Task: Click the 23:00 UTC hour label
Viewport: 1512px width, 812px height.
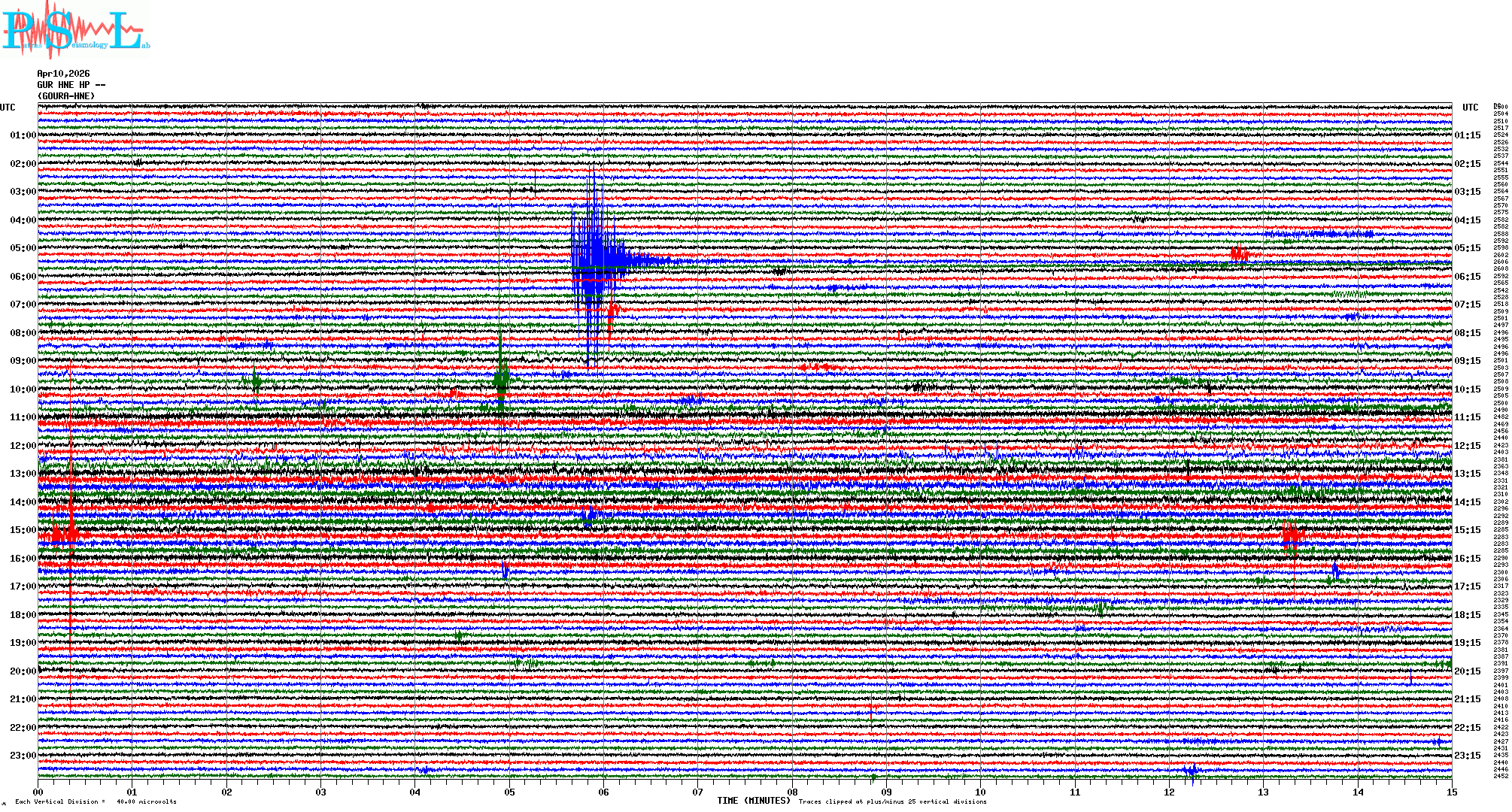Action: click(23, 756)
